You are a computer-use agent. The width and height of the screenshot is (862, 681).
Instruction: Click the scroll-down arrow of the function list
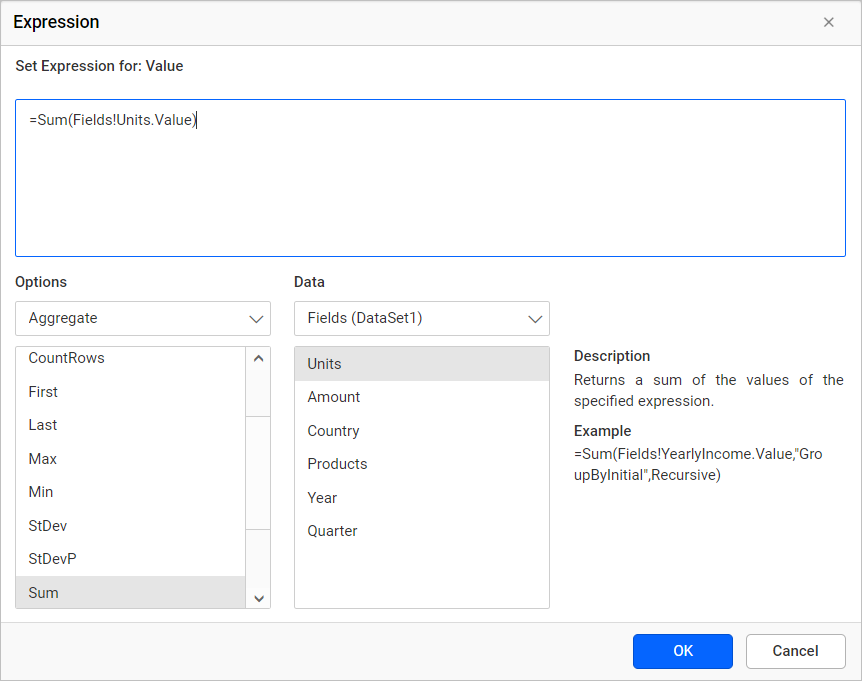point(259,599)
